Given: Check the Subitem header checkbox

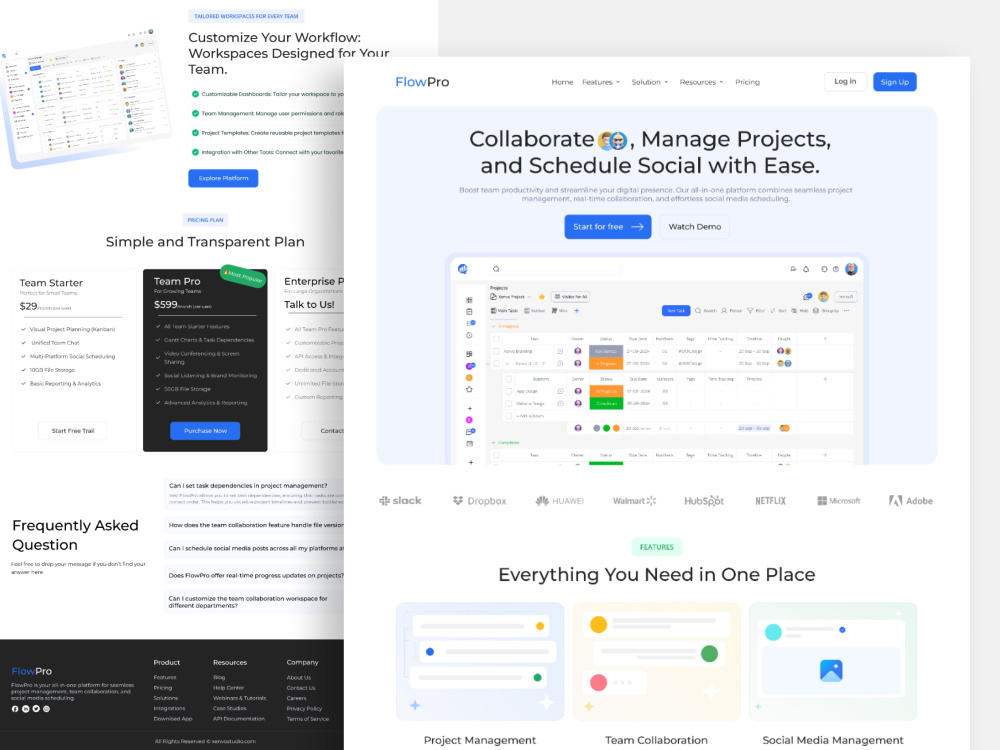Looking at the screenshot, I should (x=509, y=379).
